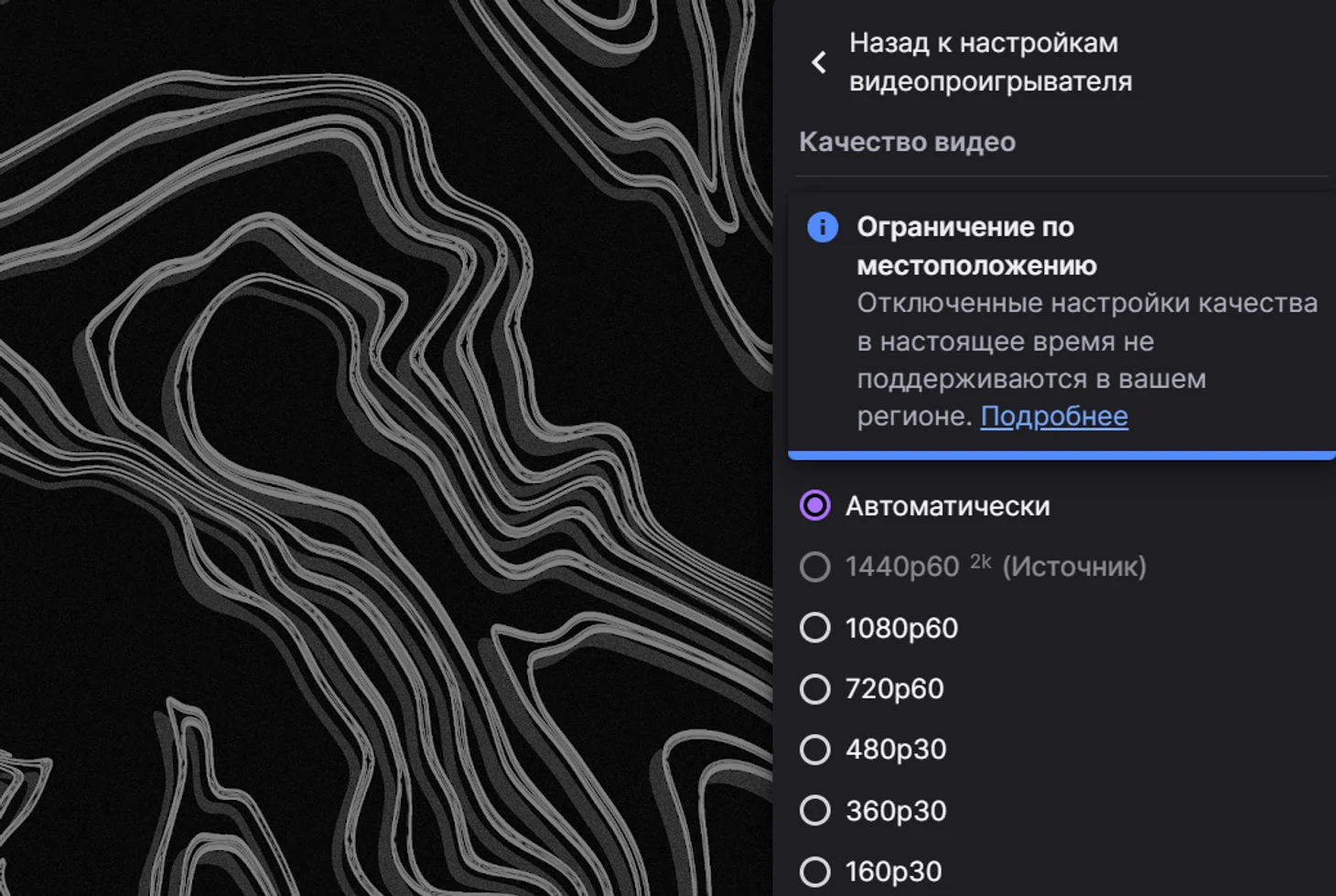Viewport: 1336px width, 896px height.
Task: Choose the 1080p60 quality radio button
Action: (x=814, y=628)
